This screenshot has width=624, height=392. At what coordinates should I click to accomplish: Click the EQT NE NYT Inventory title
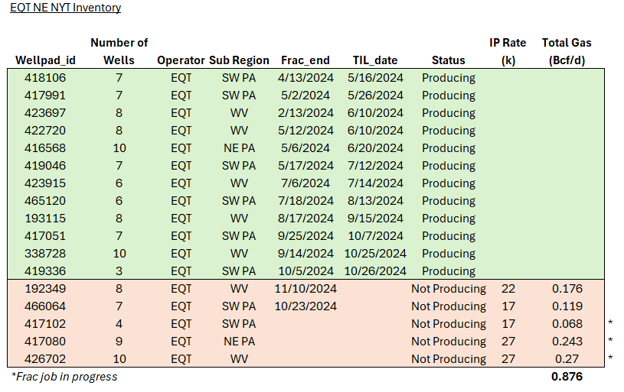pos(66,8)
